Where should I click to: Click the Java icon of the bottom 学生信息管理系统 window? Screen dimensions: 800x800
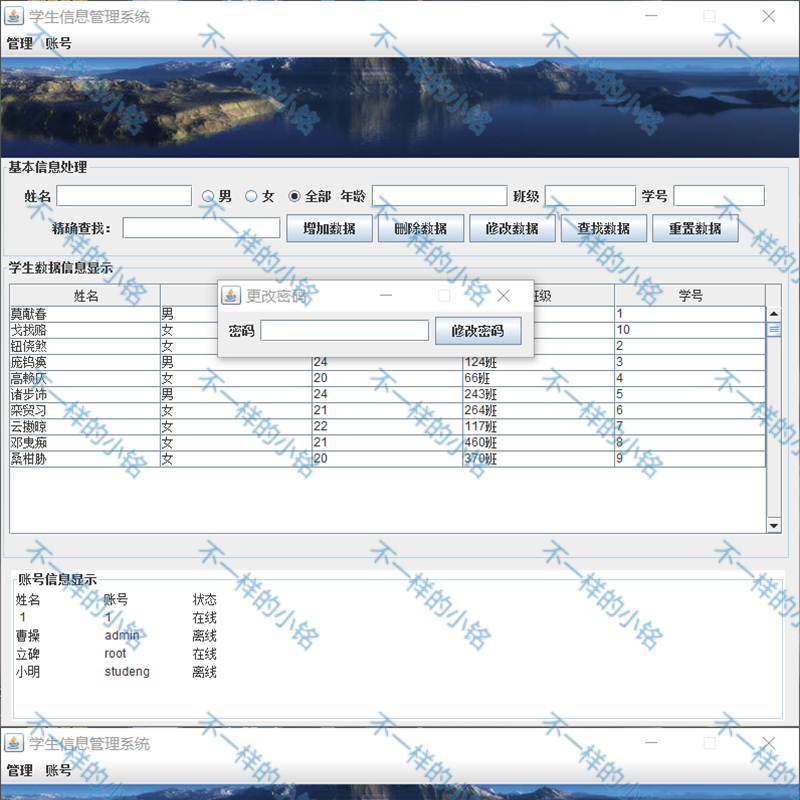coord(14,743)
